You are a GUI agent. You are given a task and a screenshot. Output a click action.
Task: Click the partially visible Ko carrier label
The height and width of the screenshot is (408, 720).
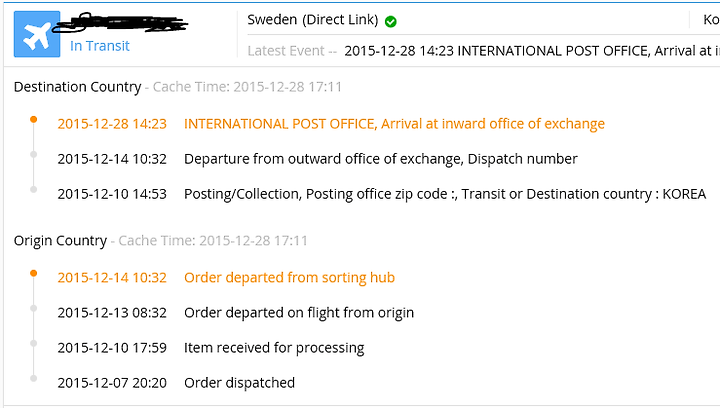click(711, 20)
